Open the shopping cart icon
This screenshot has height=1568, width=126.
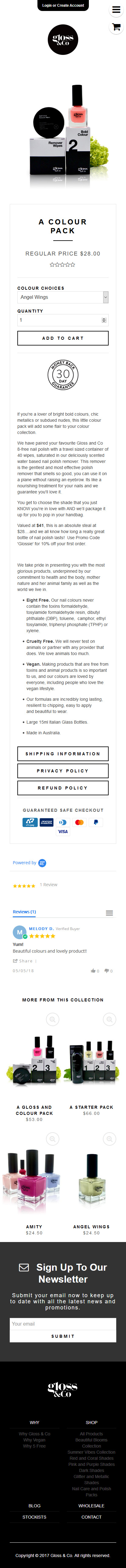(x=116, y=27)
